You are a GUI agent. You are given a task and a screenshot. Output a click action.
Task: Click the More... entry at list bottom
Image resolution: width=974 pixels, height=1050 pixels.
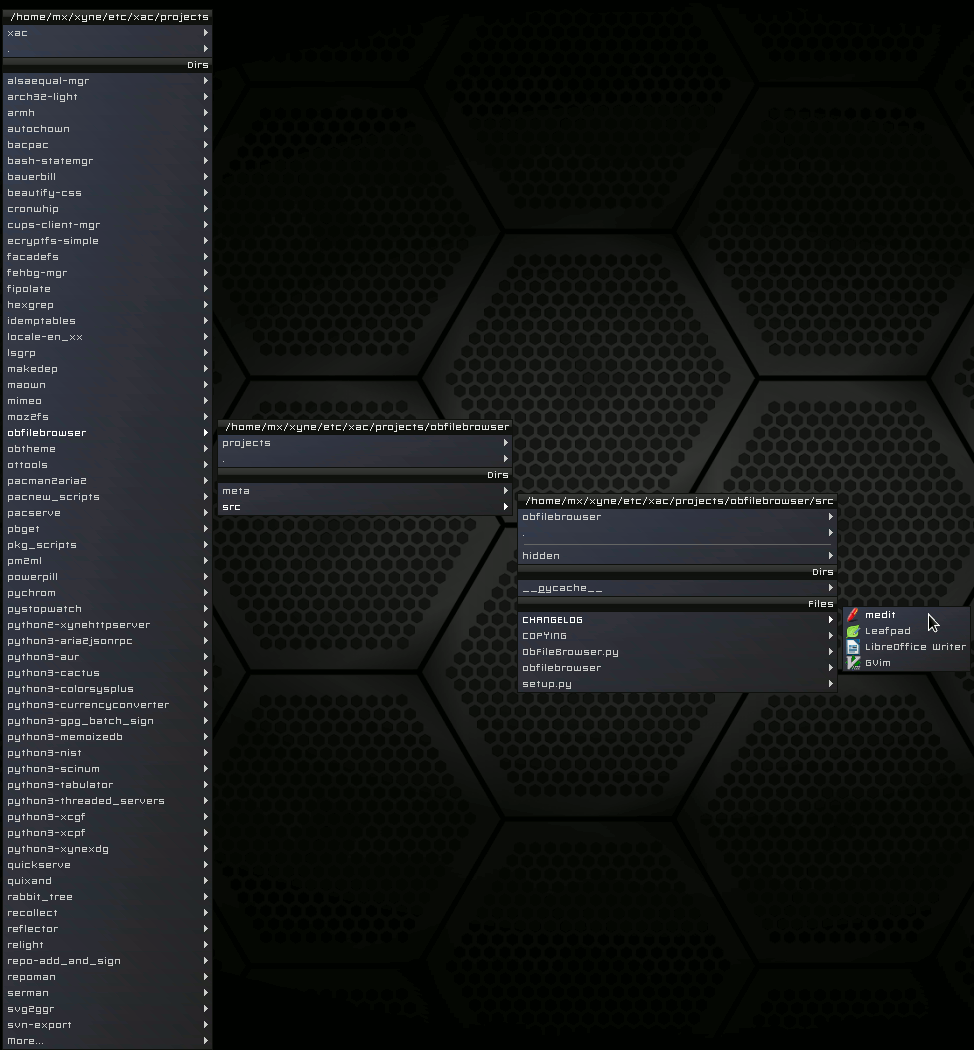pos(26,1041)
